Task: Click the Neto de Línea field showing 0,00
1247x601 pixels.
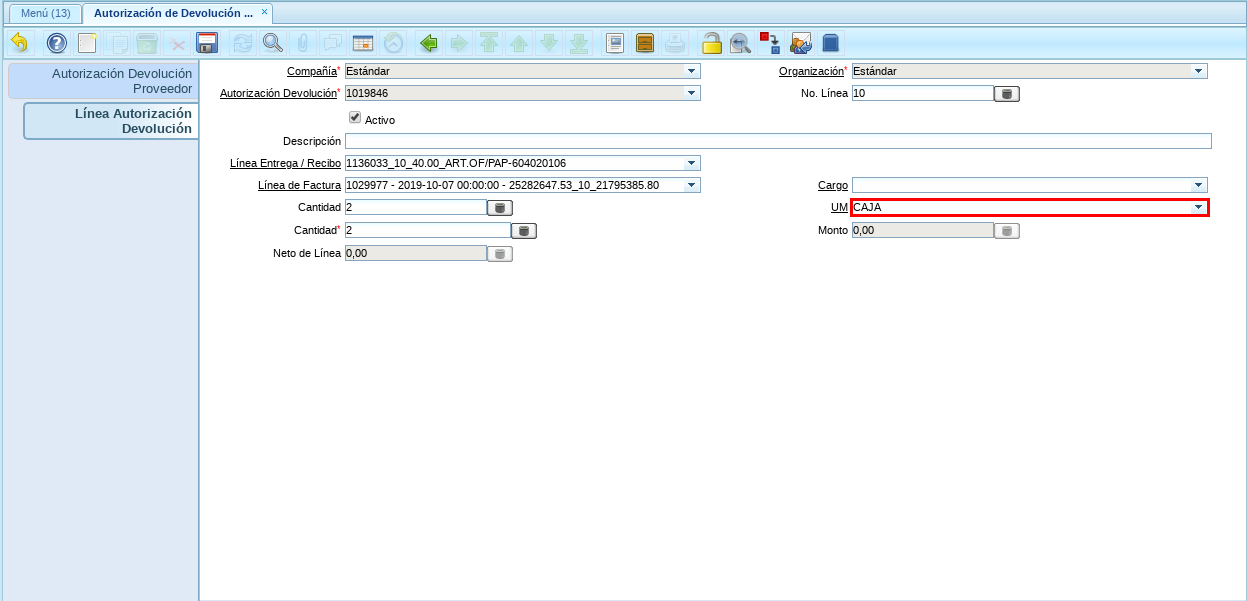Action: tap(415, 253)
